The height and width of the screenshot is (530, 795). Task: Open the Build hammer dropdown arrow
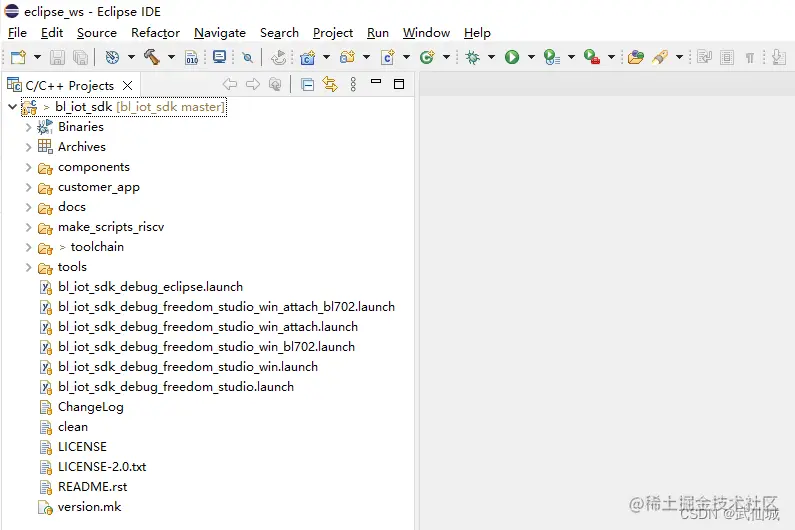[171, 57]
